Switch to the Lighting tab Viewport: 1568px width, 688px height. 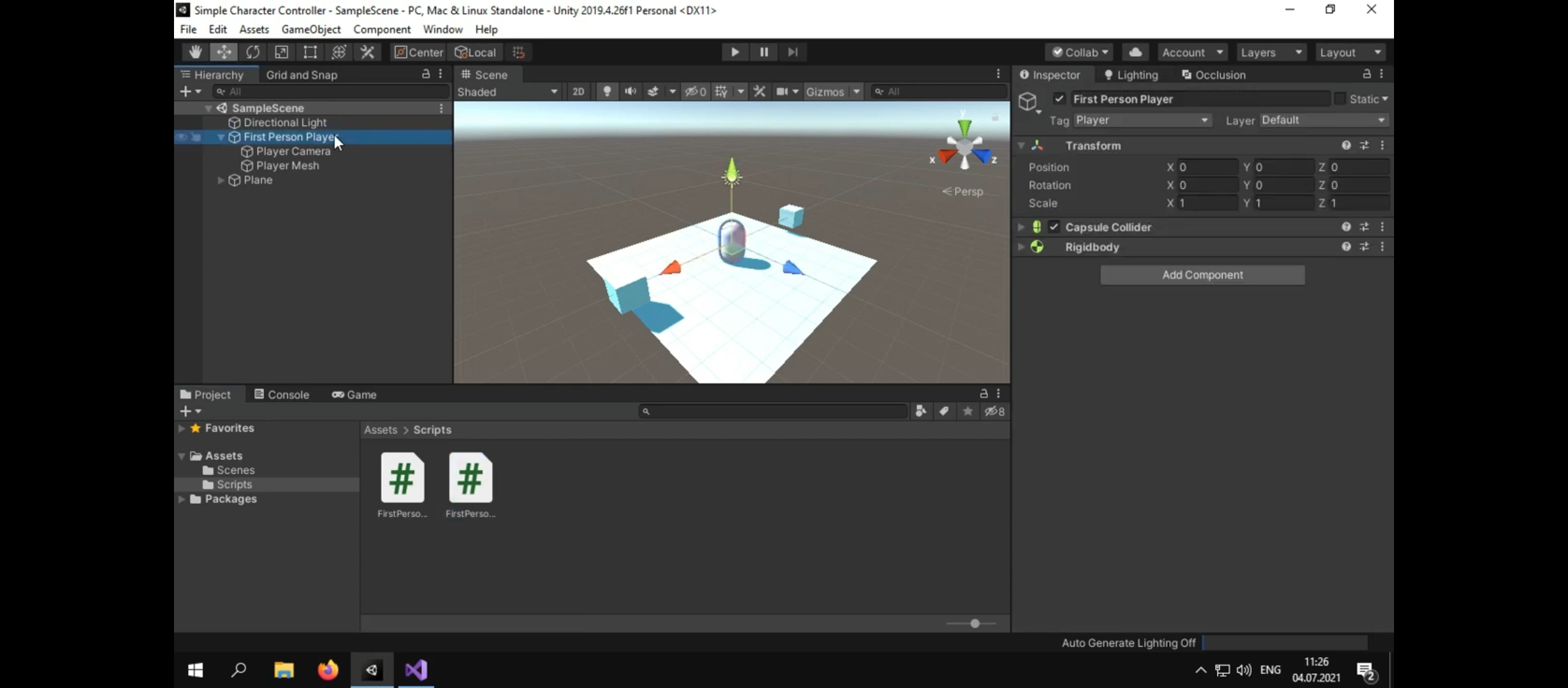tap(1131, 75)
